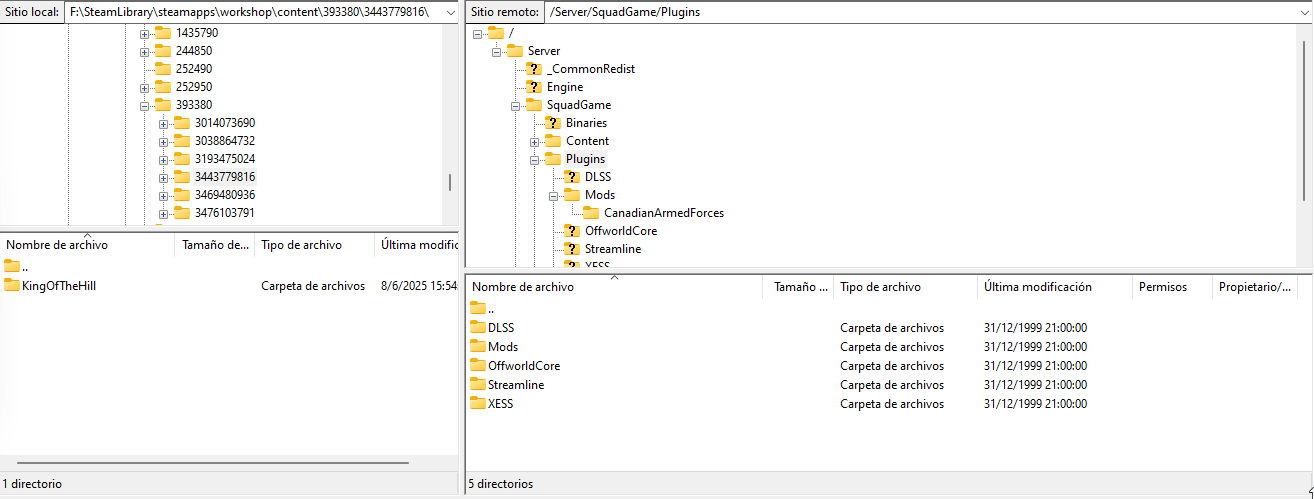This screenshot has width=1314, height=499.
Task: Click the Plugins folder icon in remote tree
Action: click(x=553, y=159)
